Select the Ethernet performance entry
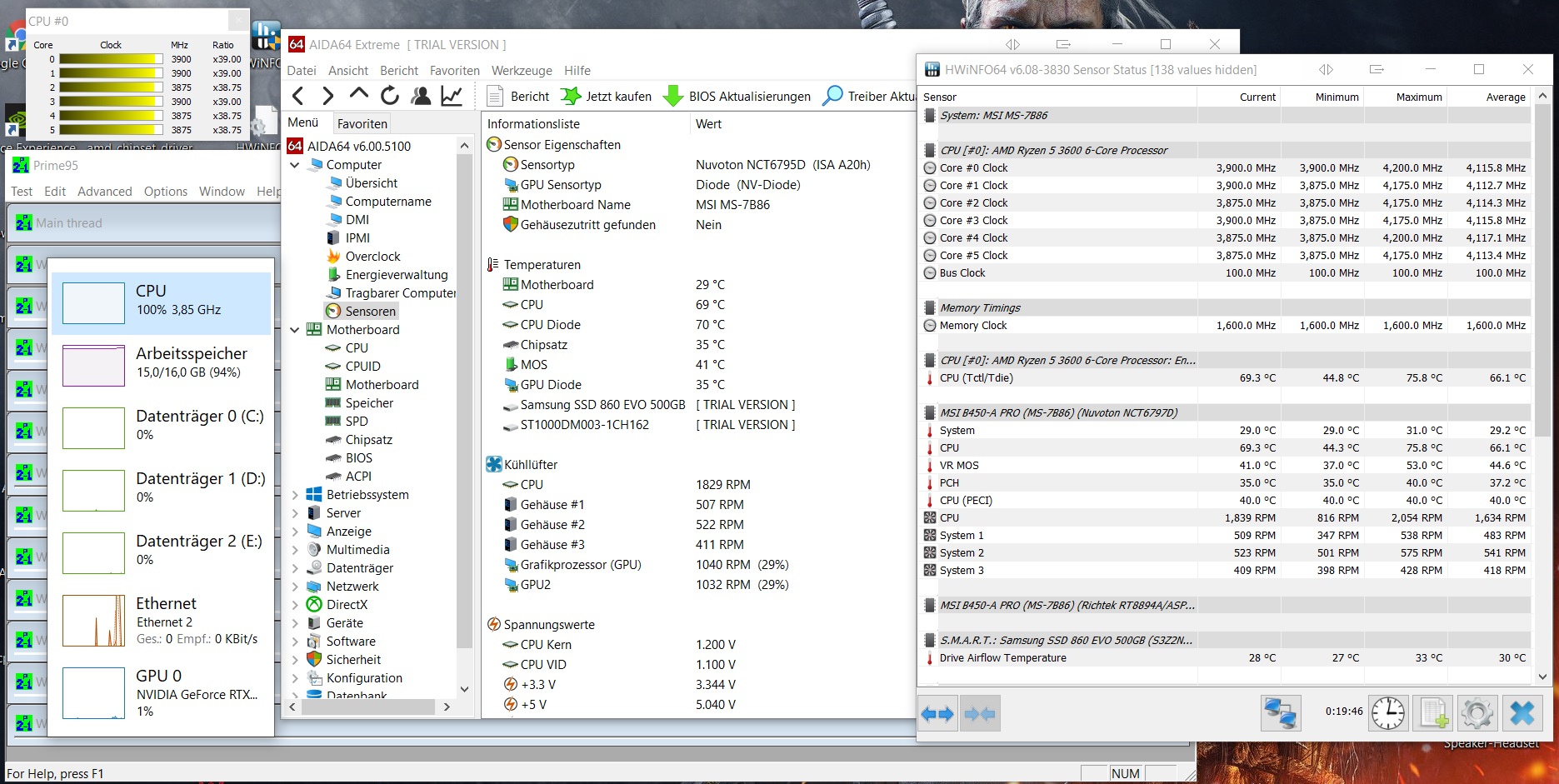Viewport: 1559px width, 784px height. (162, 621)
